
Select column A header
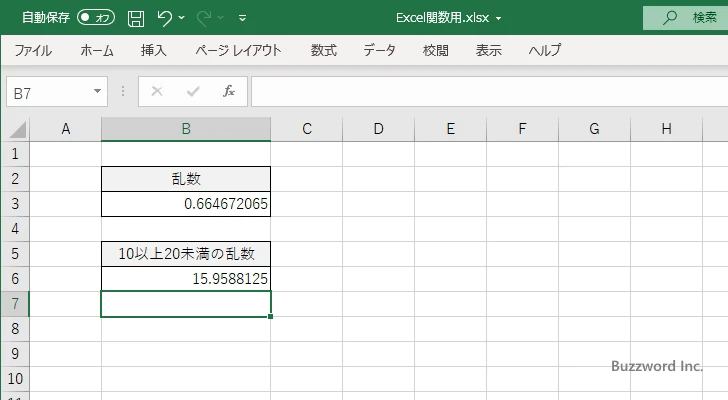tap(65, 129)
